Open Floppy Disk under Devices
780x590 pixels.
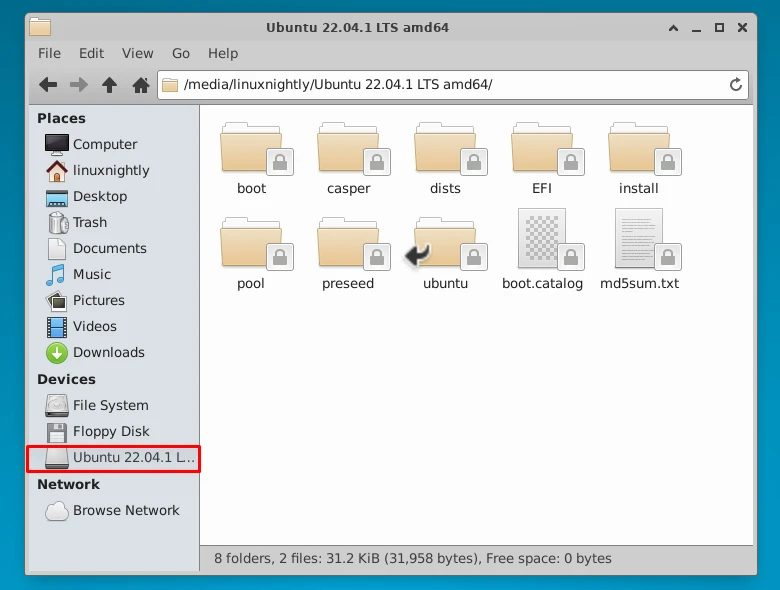tap(114, 431)
